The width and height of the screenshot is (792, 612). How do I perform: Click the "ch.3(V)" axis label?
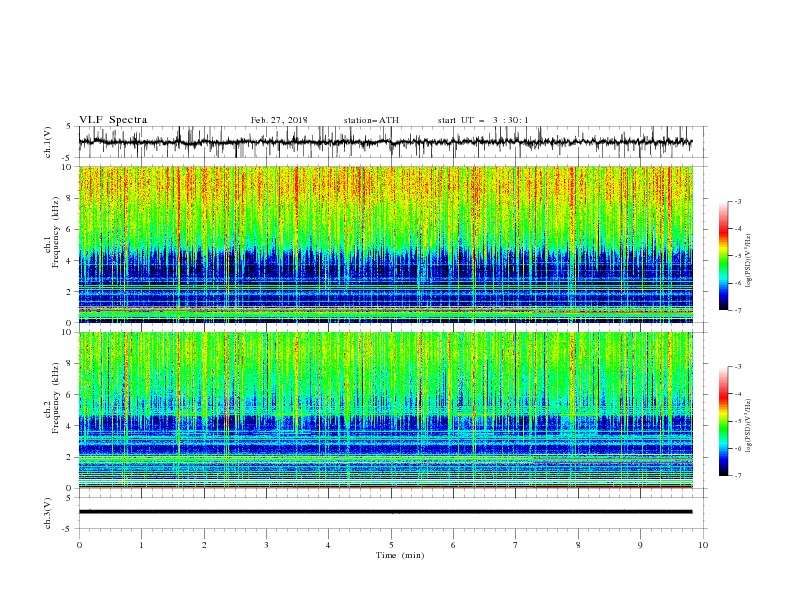coord(48,513)
